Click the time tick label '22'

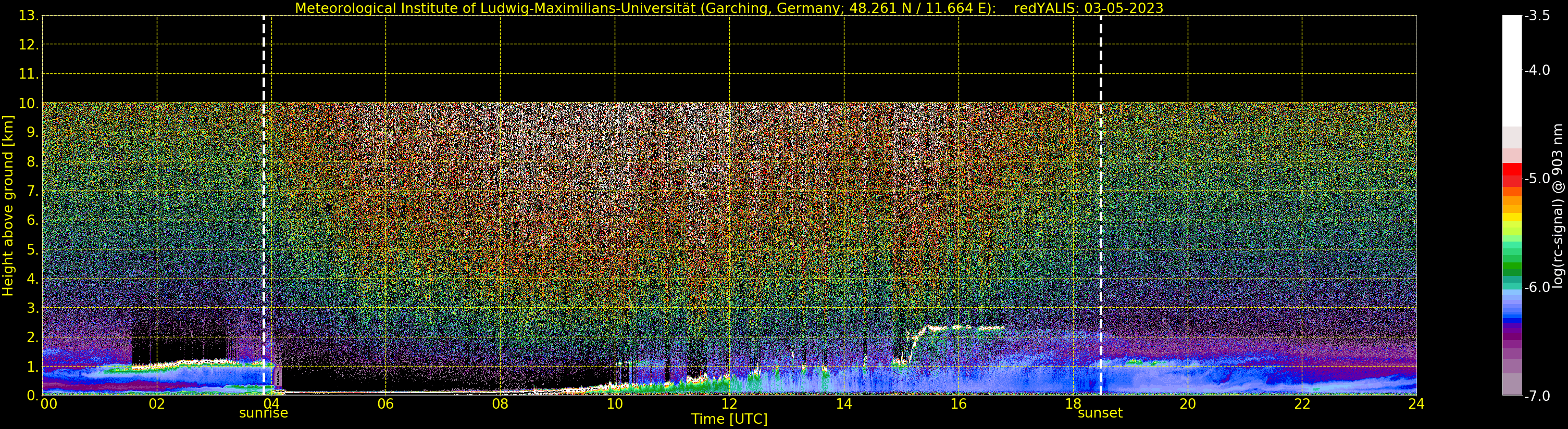(x=1302, y=404)
